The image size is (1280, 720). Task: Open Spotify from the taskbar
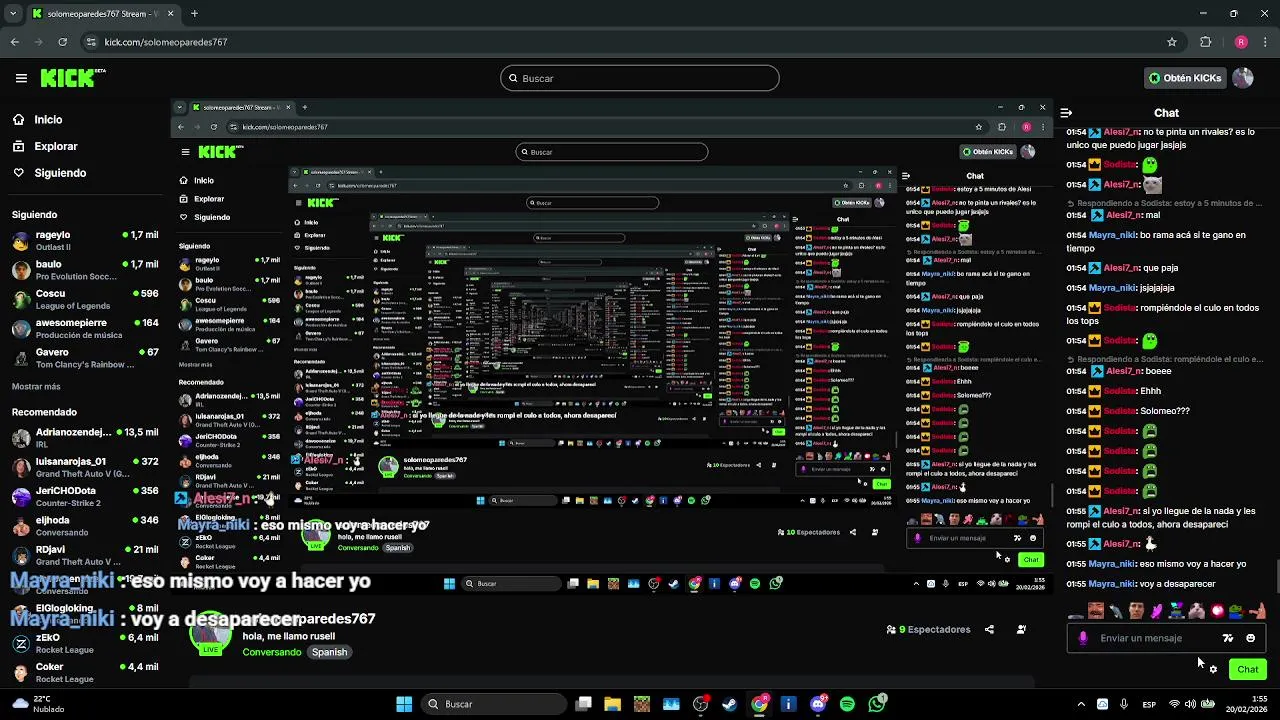click(x=847, y=704)
